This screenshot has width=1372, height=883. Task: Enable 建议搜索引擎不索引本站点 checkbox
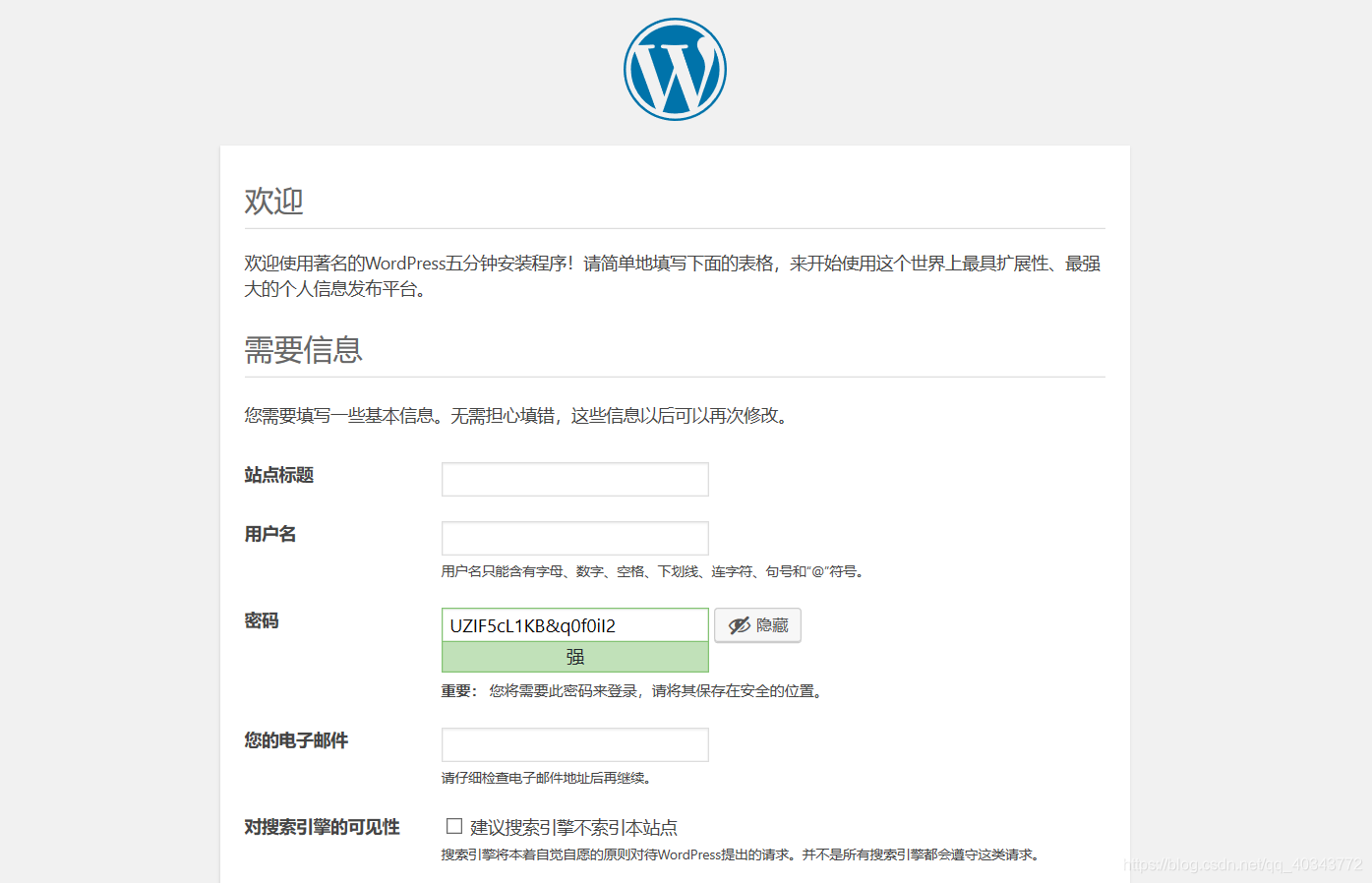pyautogui.click(x=454, y=826)
